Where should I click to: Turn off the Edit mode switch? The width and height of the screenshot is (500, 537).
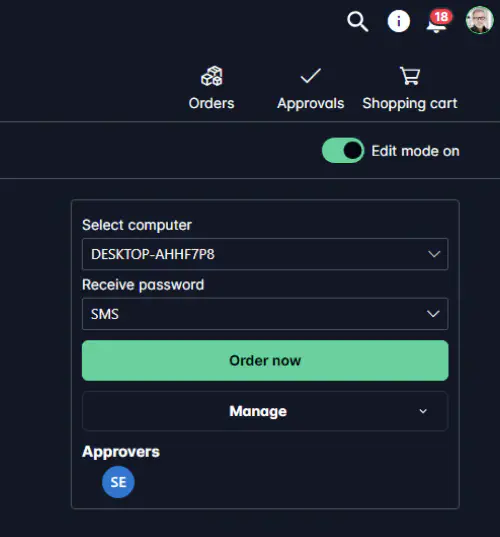(x=343, y=151)
